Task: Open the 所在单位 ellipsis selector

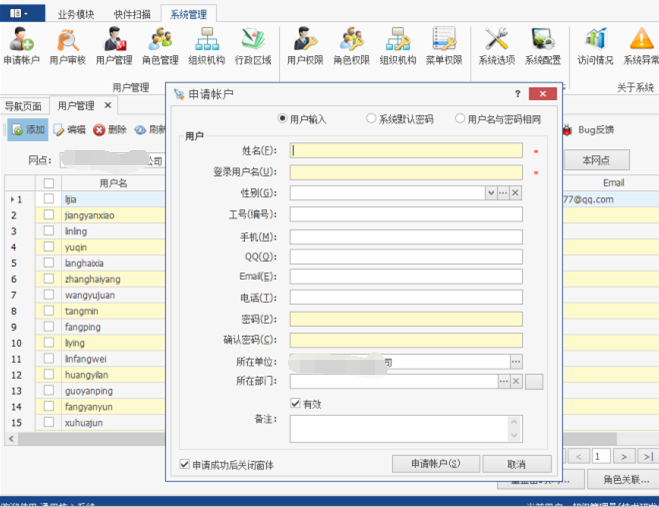Action: pyautogui.click(x=516, y=362)
